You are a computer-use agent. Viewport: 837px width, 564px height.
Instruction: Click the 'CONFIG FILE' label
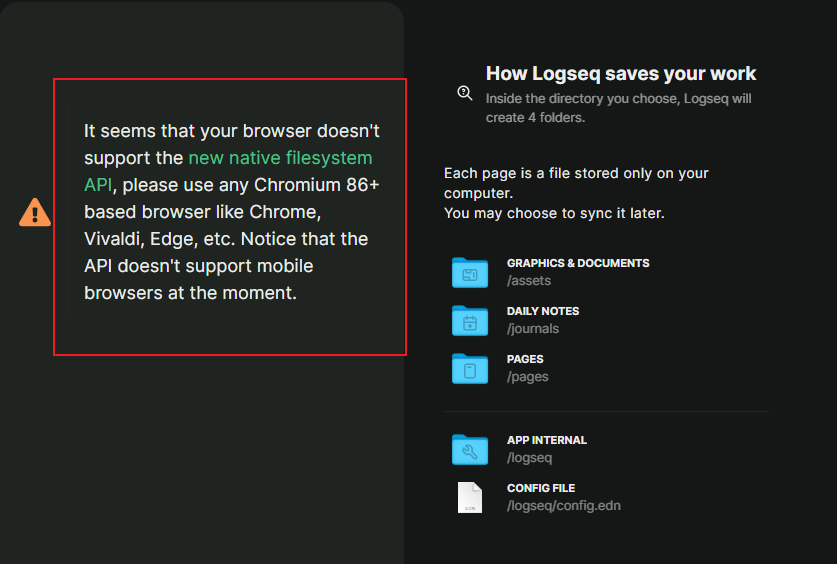[x=541, y=488]
